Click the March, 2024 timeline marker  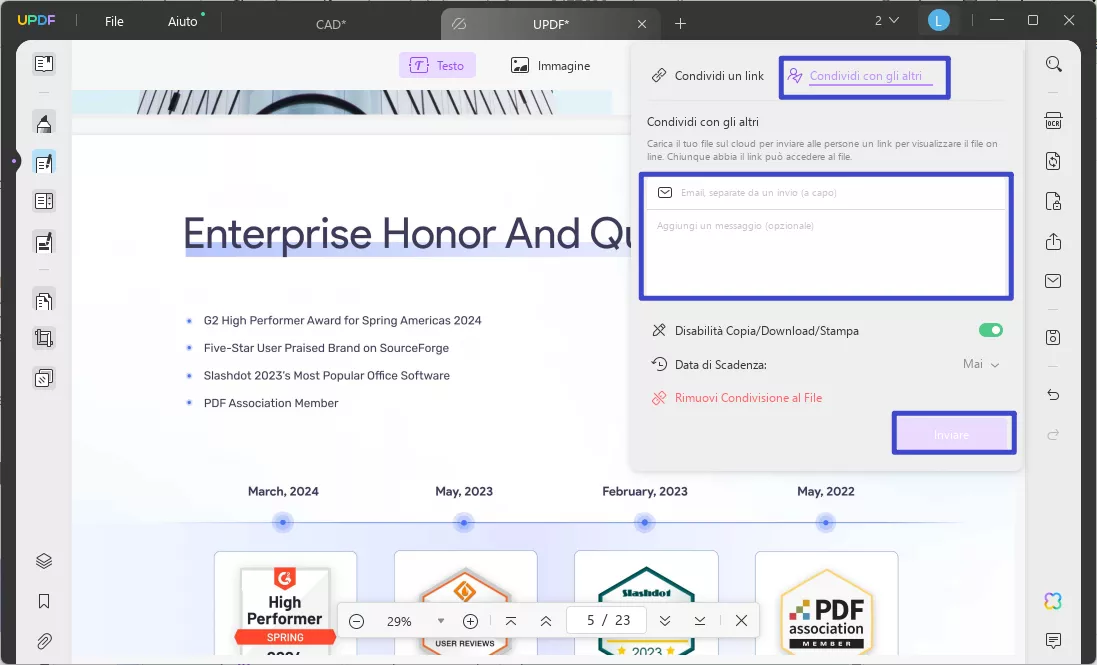coord(283,522)
